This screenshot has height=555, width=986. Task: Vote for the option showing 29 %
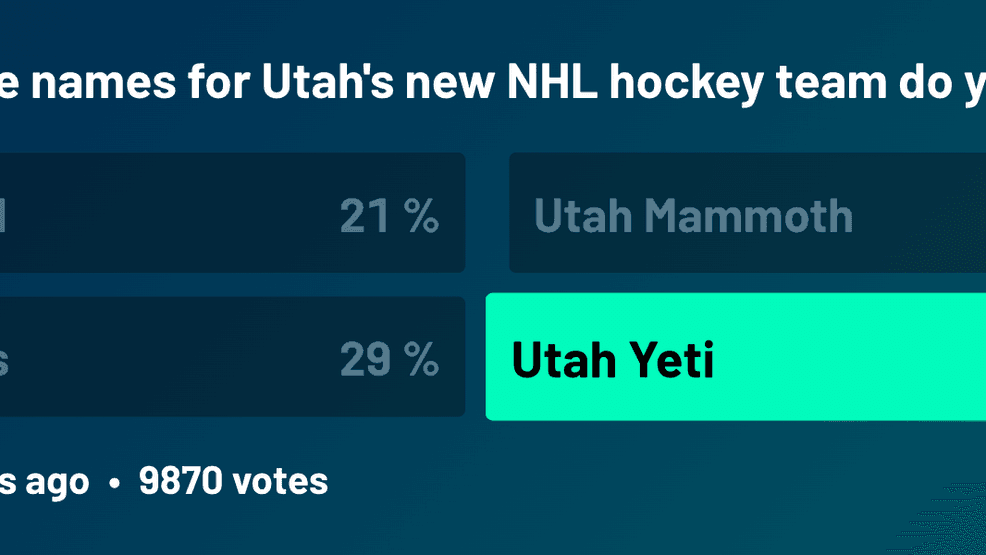tap(230, 357)
